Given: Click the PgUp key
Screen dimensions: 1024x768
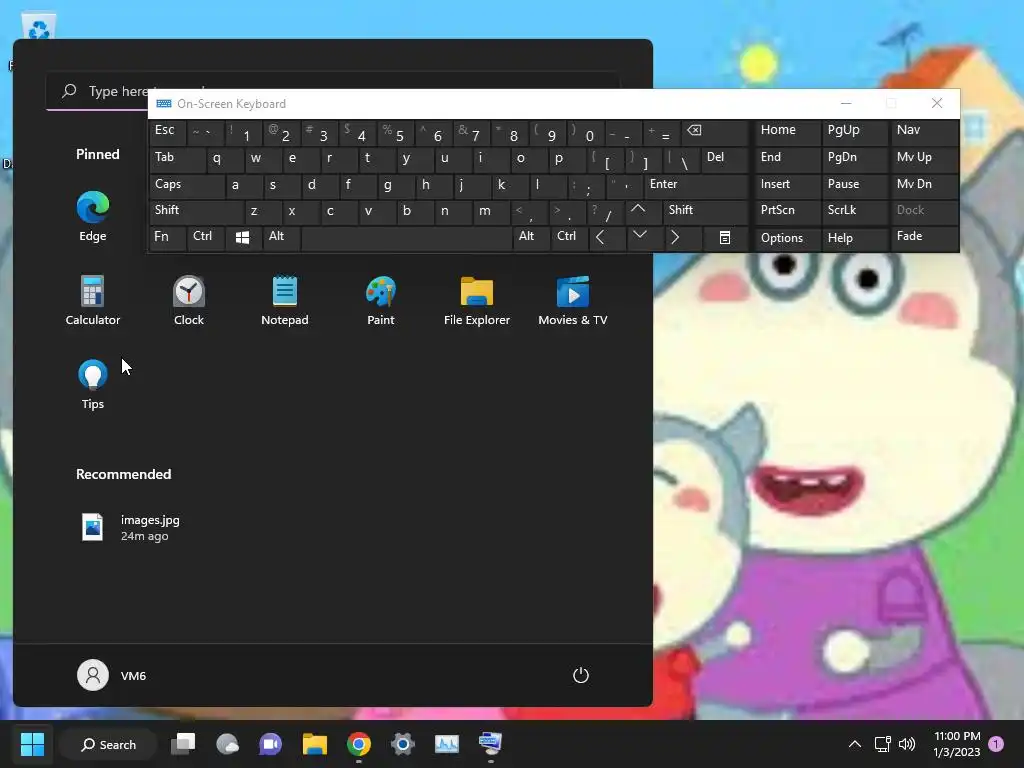Looking at the screenshot, I should (x=854, y=133).
